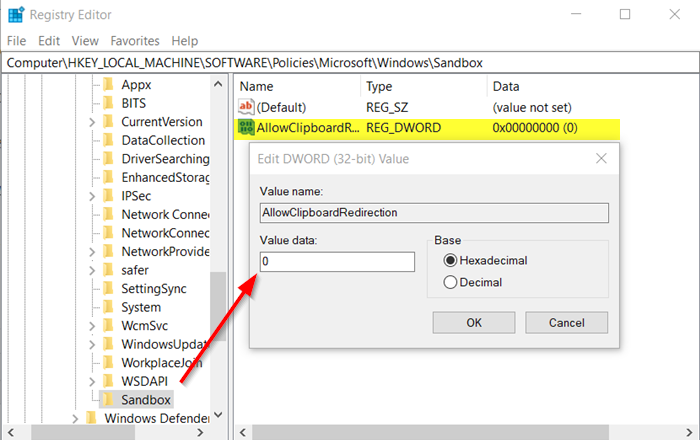
Task: Click the Network Connections folder icon
Action: tap(108, 214)
